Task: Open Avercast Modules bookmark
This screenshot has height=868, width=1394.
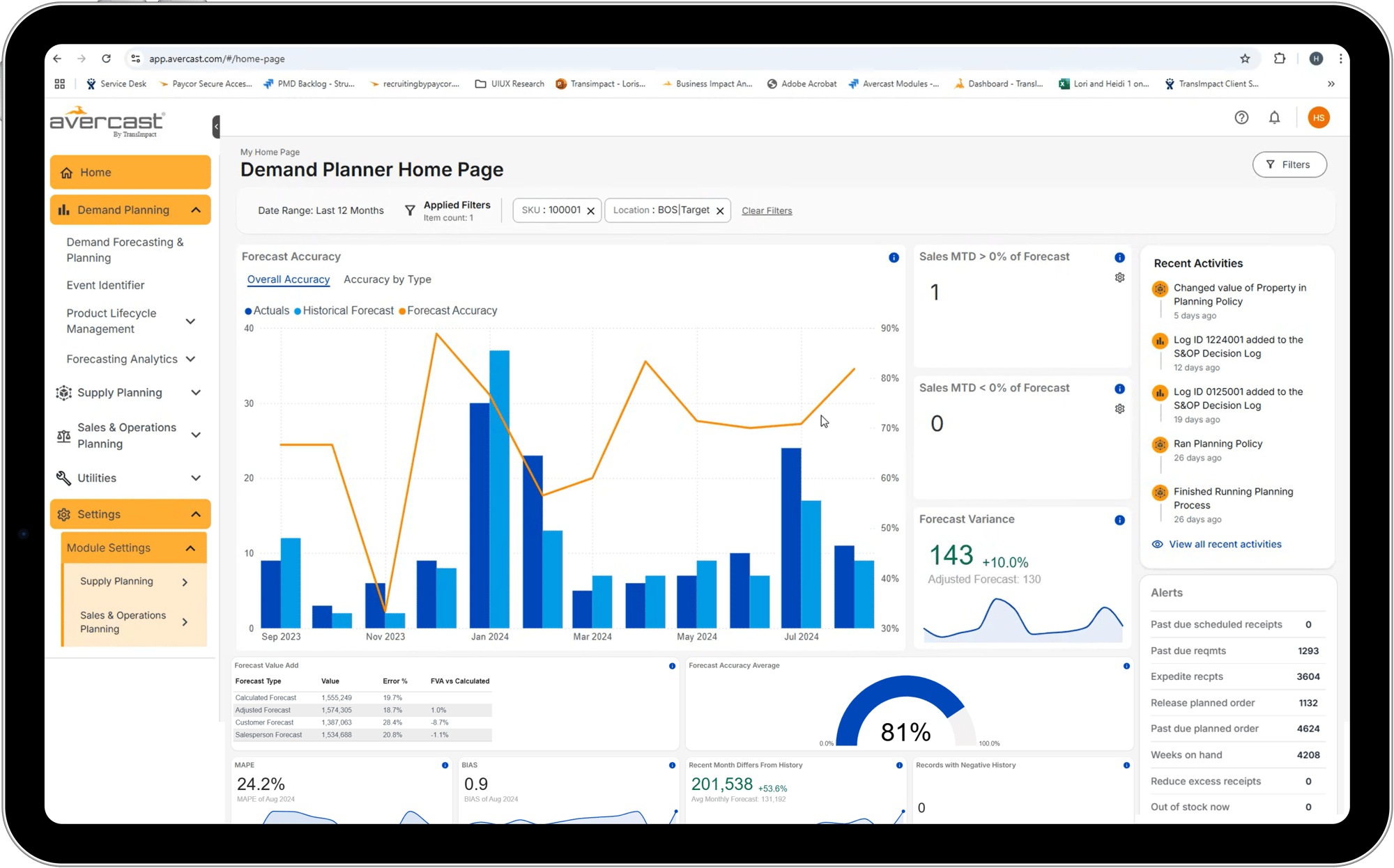Action: pos(894,84)
